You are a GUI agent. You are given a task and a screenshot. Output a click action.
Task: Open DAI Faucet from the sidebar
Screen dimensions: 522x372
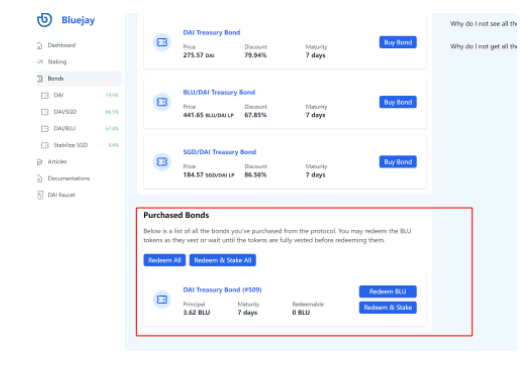click(x=61, y=195)
